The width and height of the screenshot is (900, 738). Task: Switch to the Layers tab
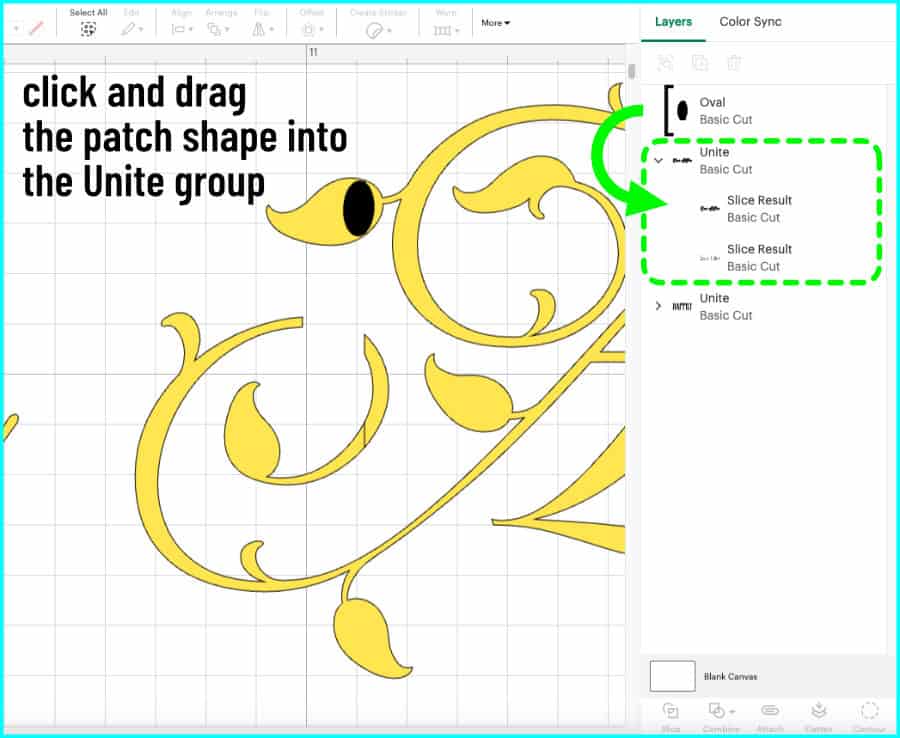tap(673, 22)
